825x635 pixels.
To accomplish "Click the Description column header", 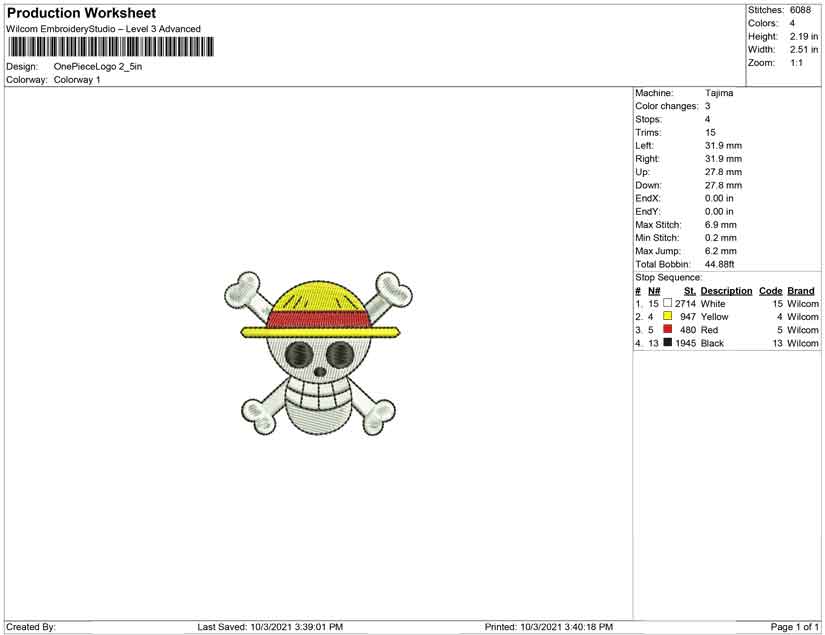I will click(726, 291).
